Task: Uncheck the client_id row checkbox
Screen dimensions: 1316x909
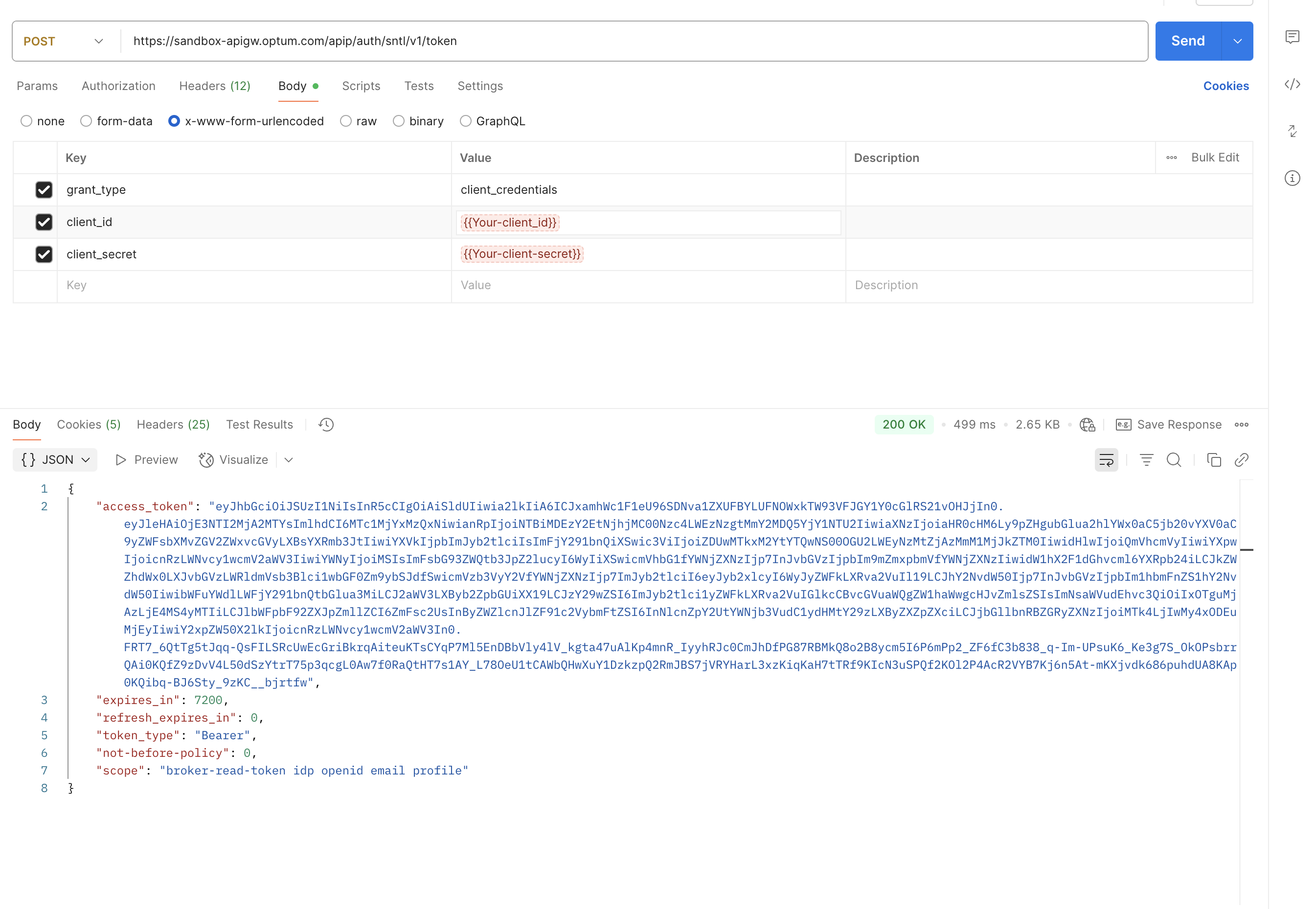Action: 44,222
